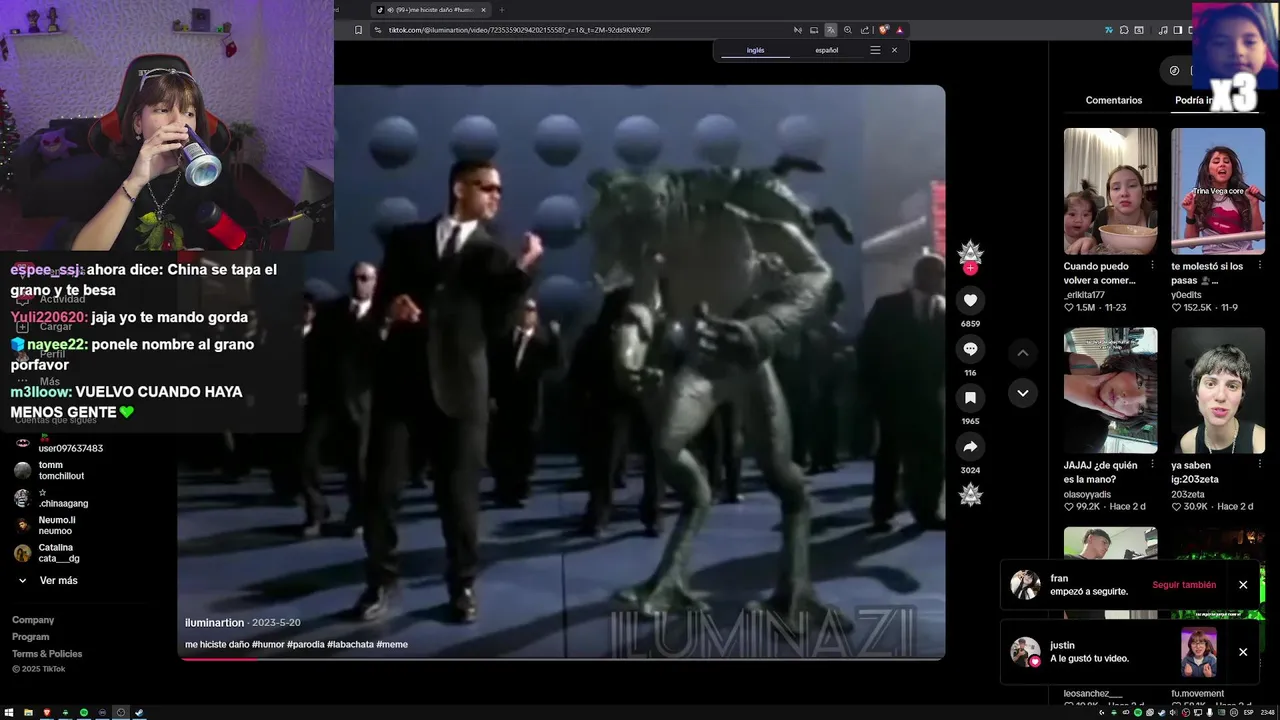Open Trina Vega core video thumbnail
1280x720 pixels.
click(x=1218, y=191)
